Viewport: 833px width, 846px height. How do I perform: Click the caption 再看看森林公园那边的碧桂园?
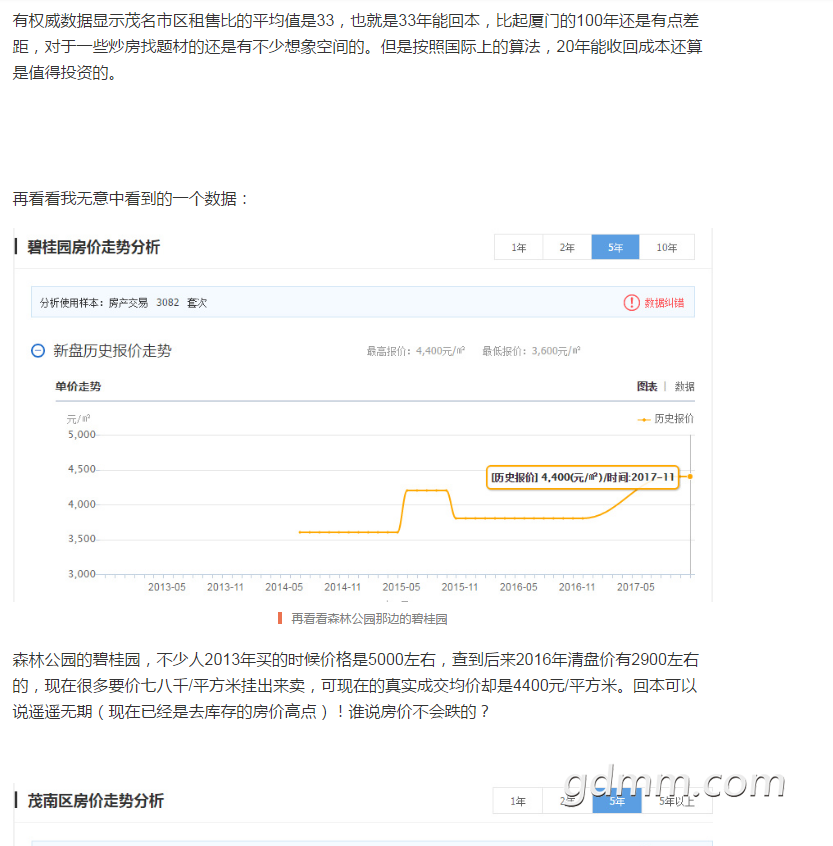tap(369, 619)
